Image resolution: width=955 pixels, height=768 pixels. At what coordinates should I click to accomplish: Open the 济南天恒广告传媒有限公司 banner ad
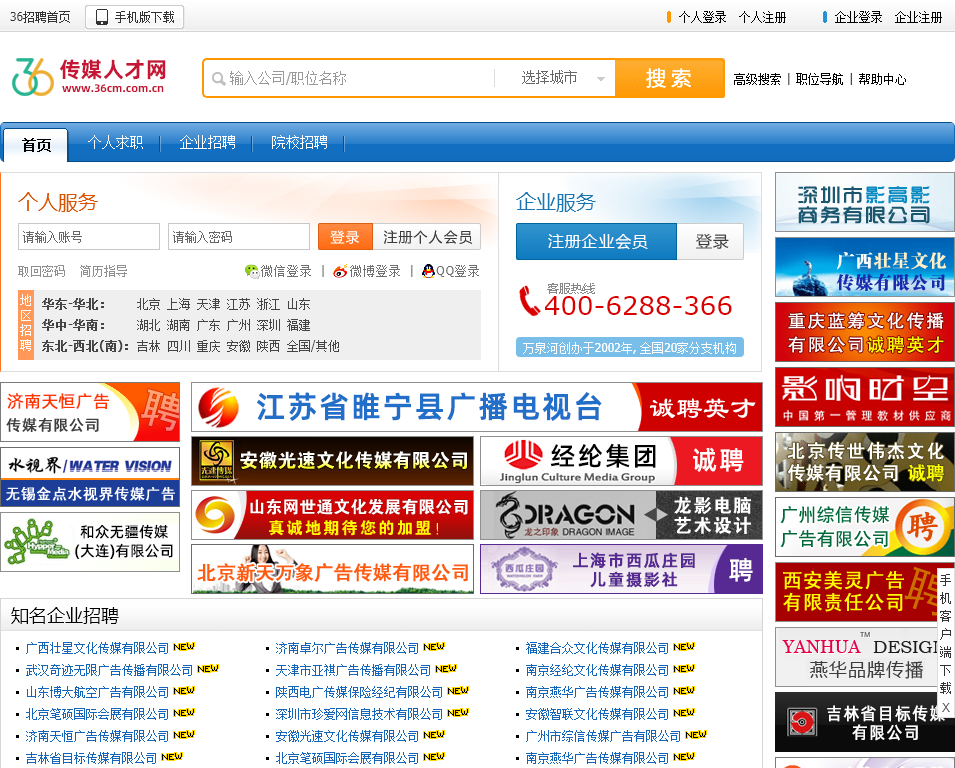90,412
